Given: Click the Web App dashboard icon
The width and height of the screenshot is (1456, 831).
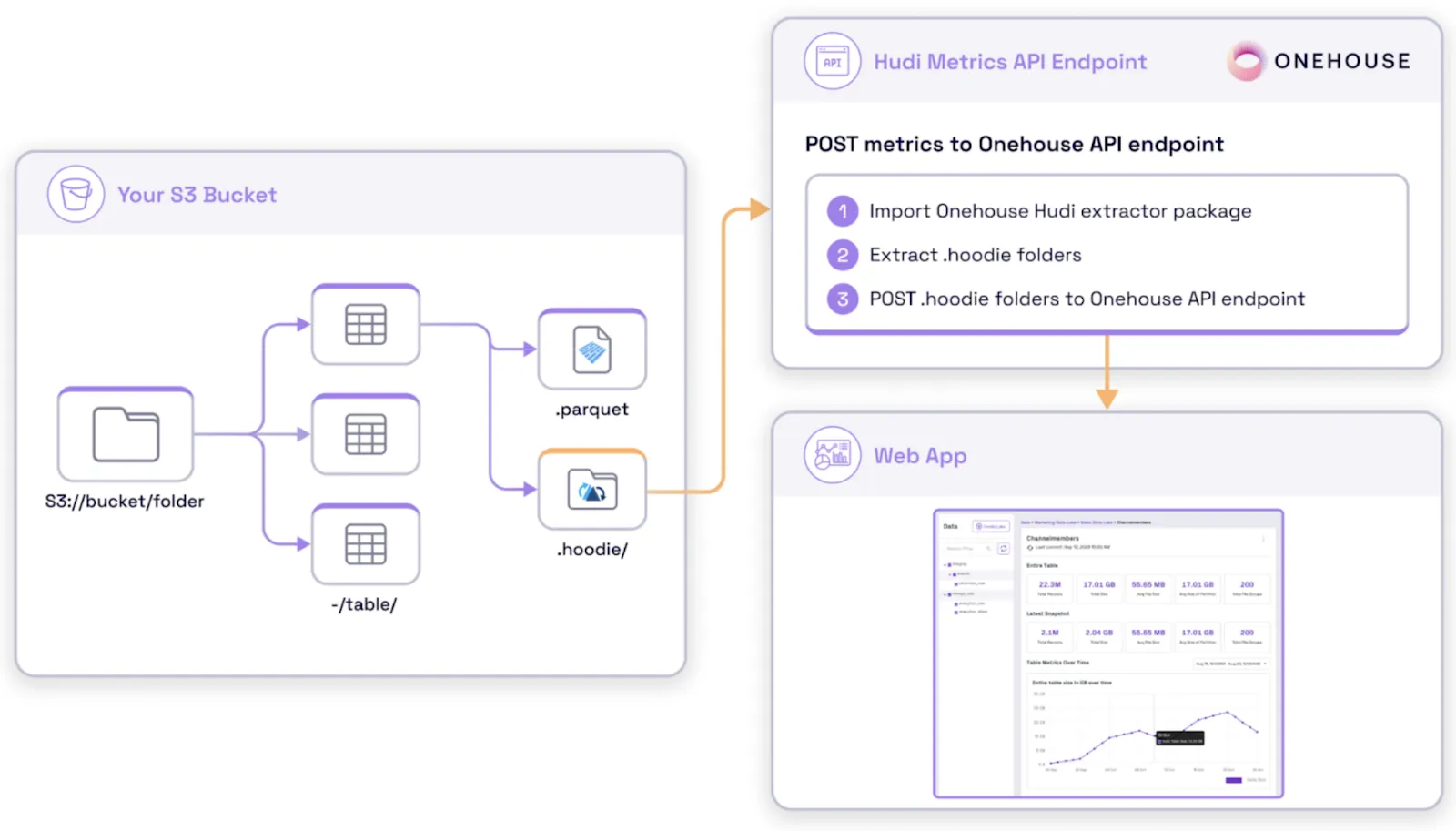Looking at the screenshot, I should (833, 455).
